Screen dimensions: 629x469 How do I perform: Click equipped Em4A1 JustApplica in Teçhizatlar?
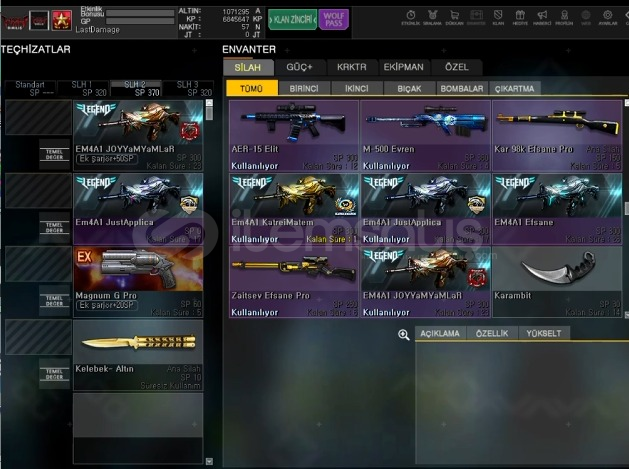coord(138,209)
